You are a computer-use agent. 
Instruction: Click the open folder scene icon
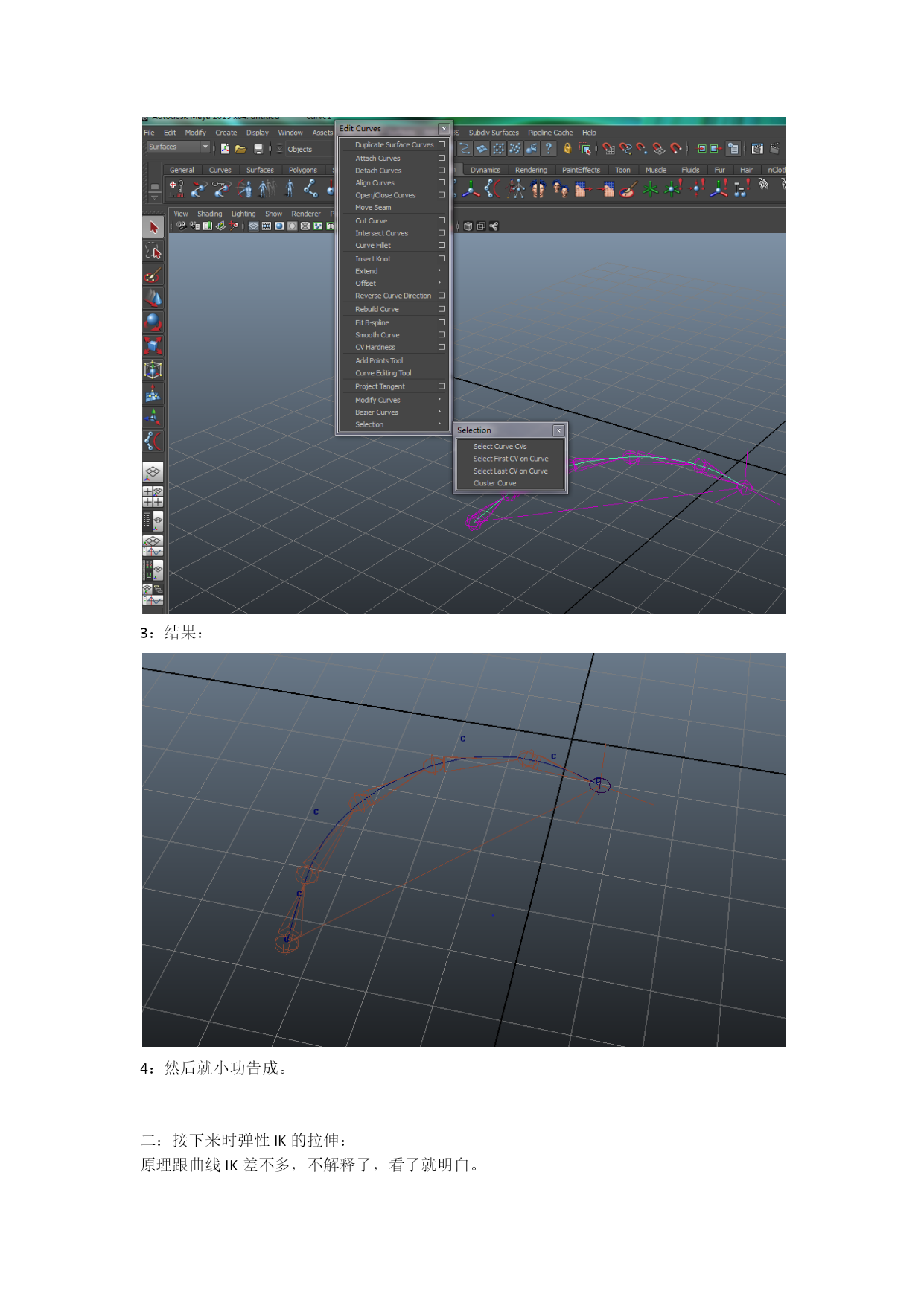pos(240,149)
